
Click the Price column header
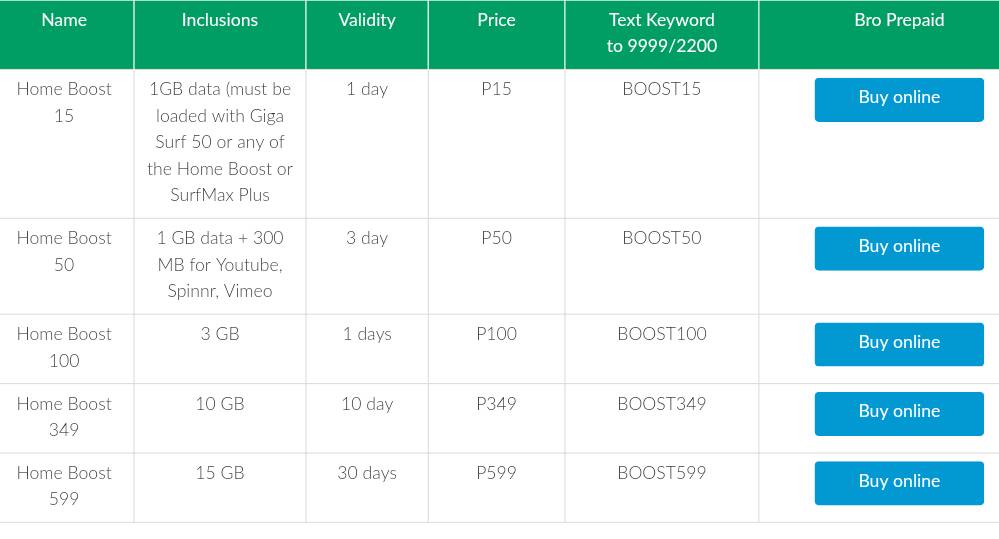[x=496, y=20]
